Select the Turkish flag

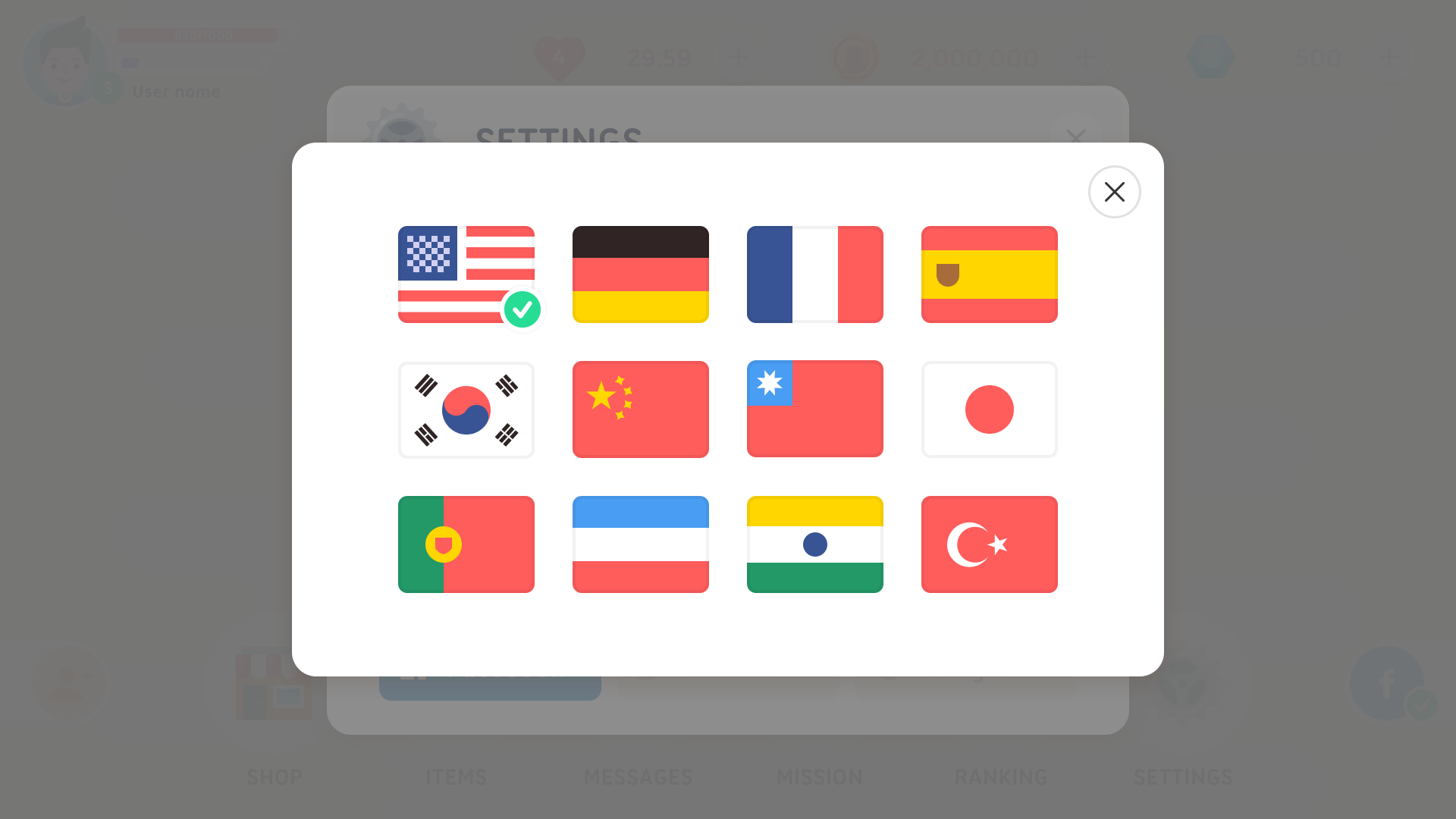(990, 544)
